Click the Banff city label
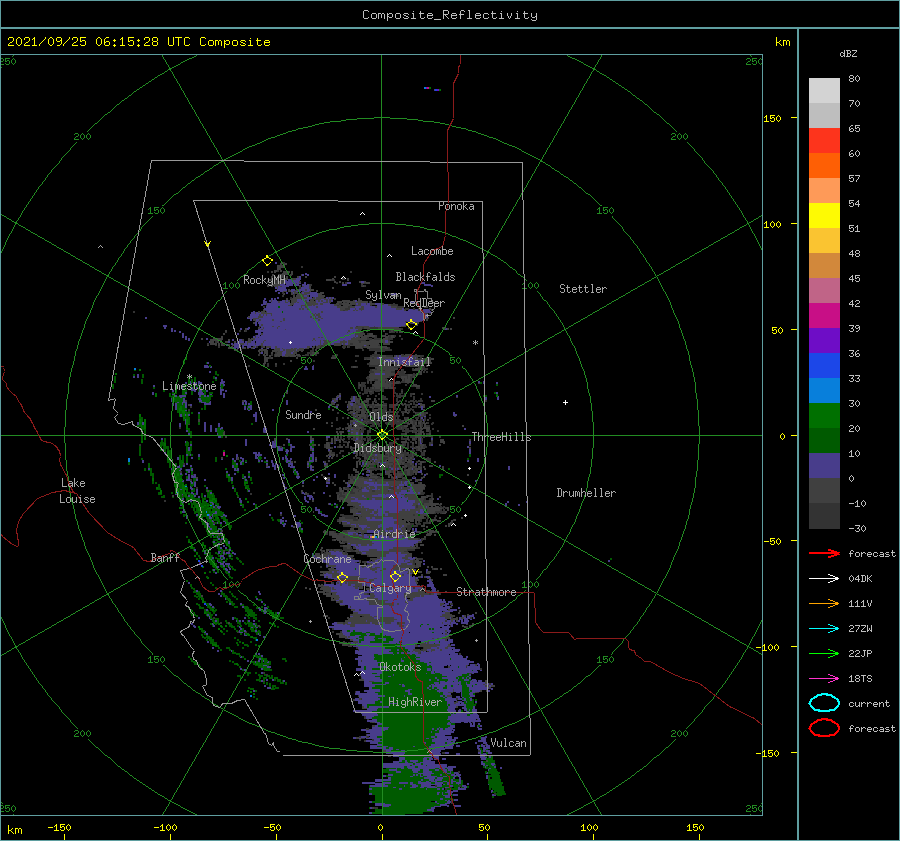This screenshot has width=900, height=841. (165, 557)
